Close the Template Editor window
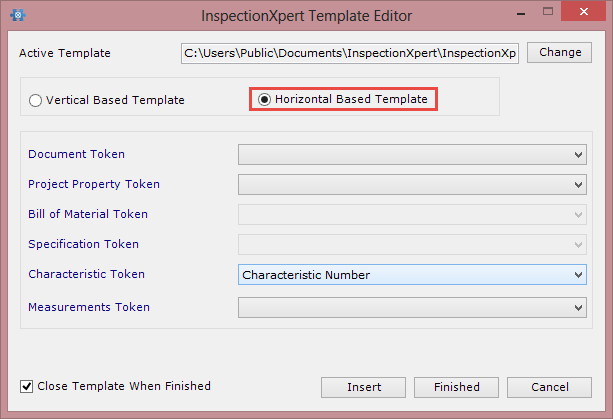Screen dimensions: 613x419 click(x=583, y=11)
